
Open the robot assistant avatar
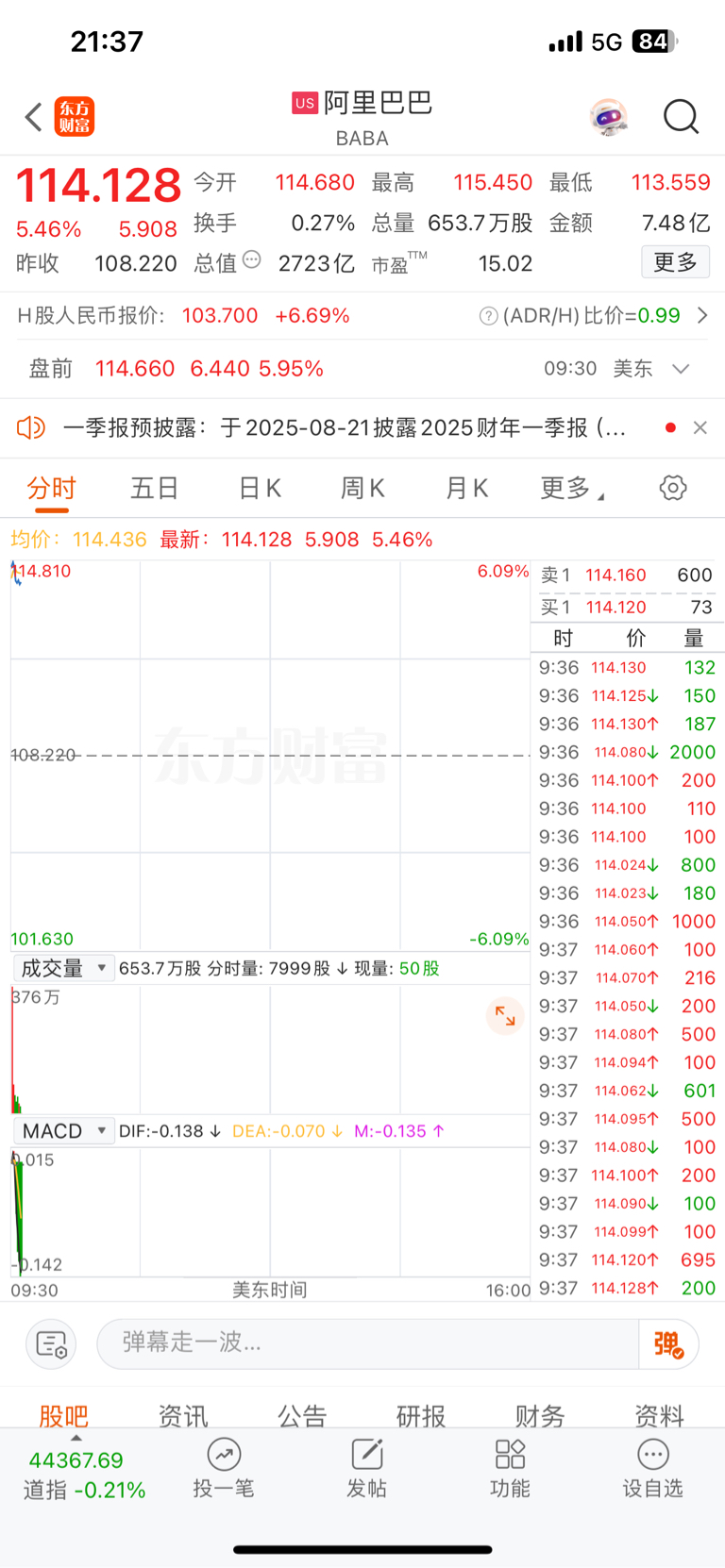609,117
